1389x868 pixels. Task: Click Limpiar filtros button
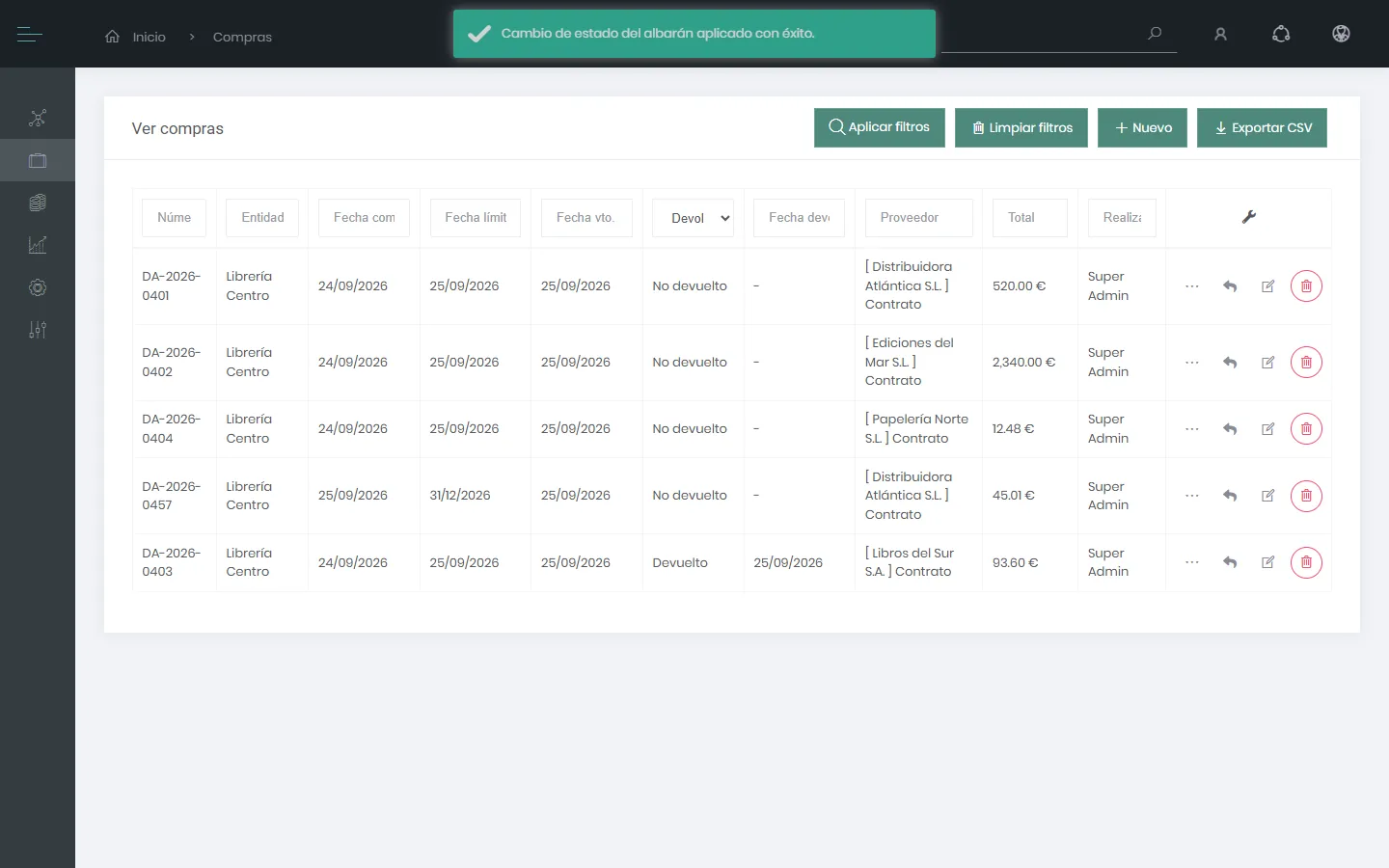pyautogui.click(x=1021, y=127)
